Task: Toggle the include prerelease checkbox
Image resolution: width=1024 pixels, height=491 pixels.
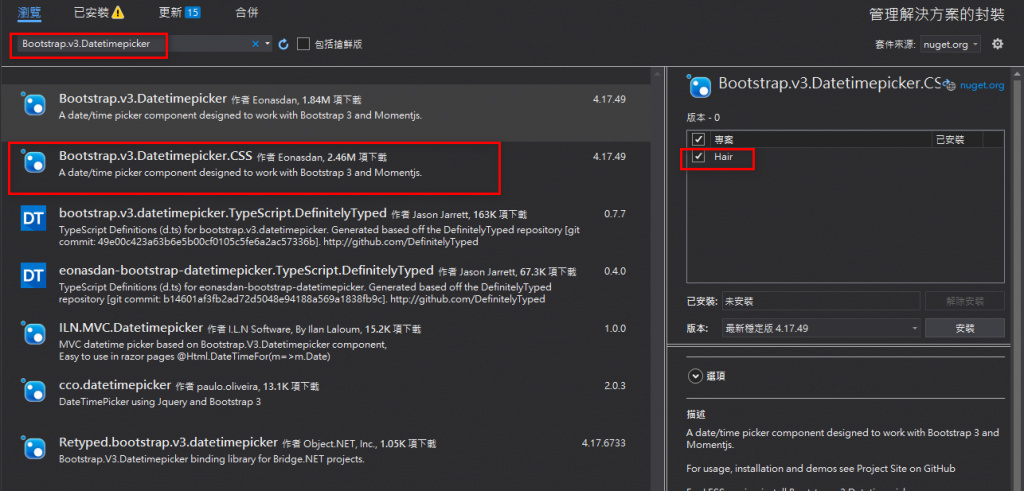Action: tap(303, 44)
